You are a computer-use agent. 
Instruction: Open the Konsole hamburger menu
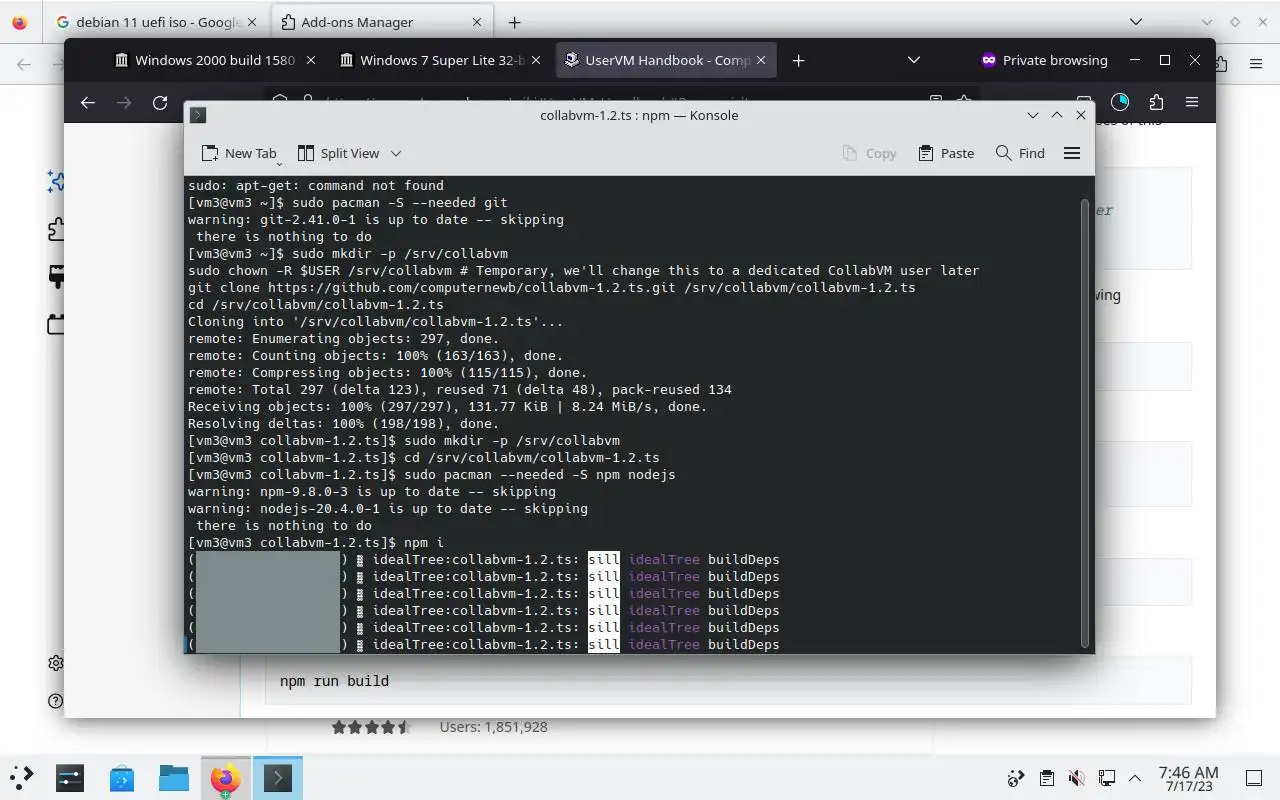1072,153
